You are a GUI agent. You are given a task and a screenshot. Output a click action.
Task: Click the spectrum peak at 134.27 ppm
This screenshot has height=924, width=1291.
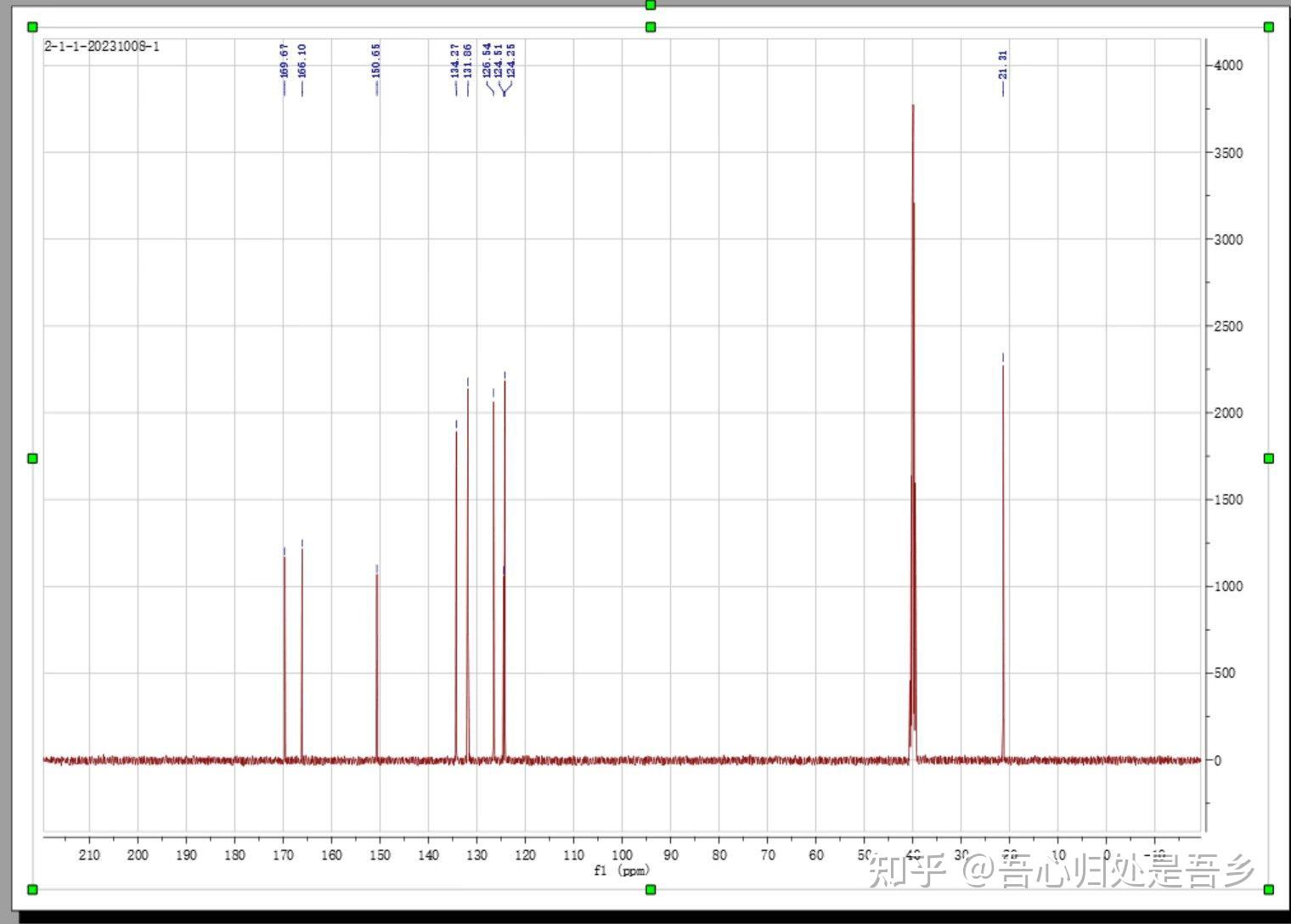(x=456, y=594)
